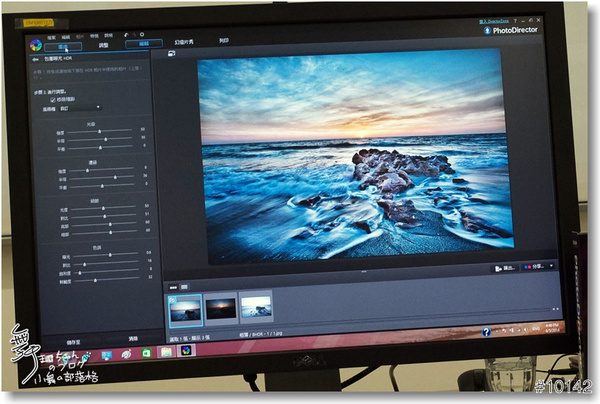Click the undo arrow icon
Screen dimensions: 600x404
tap(126, 35)
